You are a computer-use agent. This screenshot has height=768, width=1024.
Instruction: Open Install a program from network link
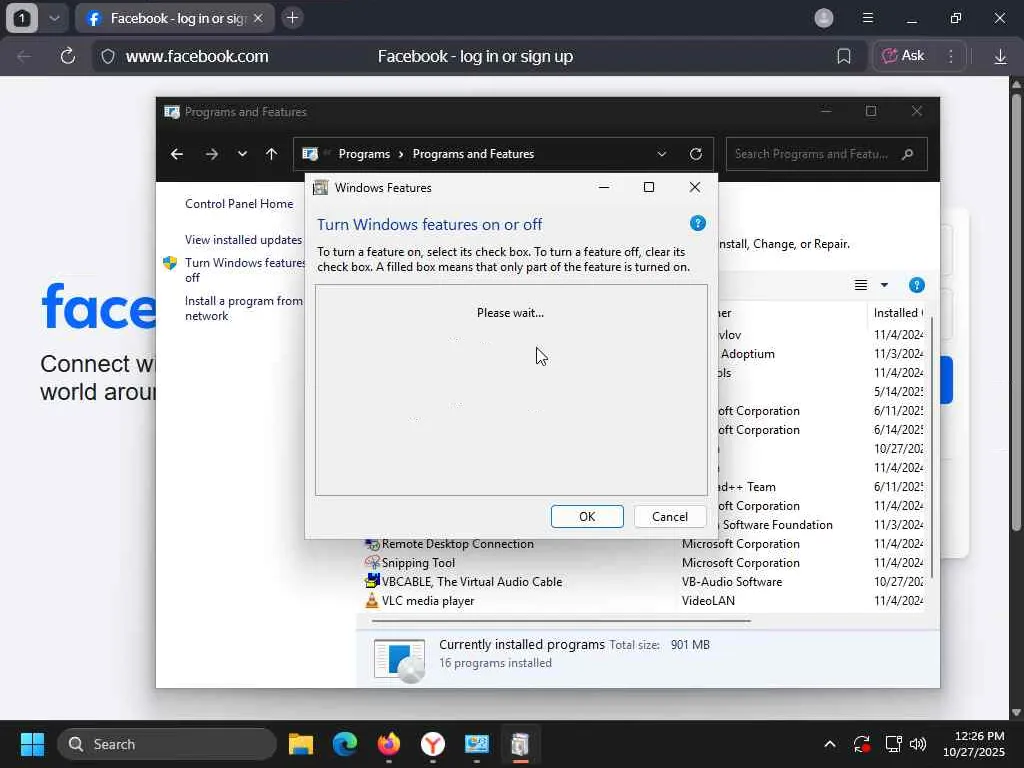[x=244, y=308]
